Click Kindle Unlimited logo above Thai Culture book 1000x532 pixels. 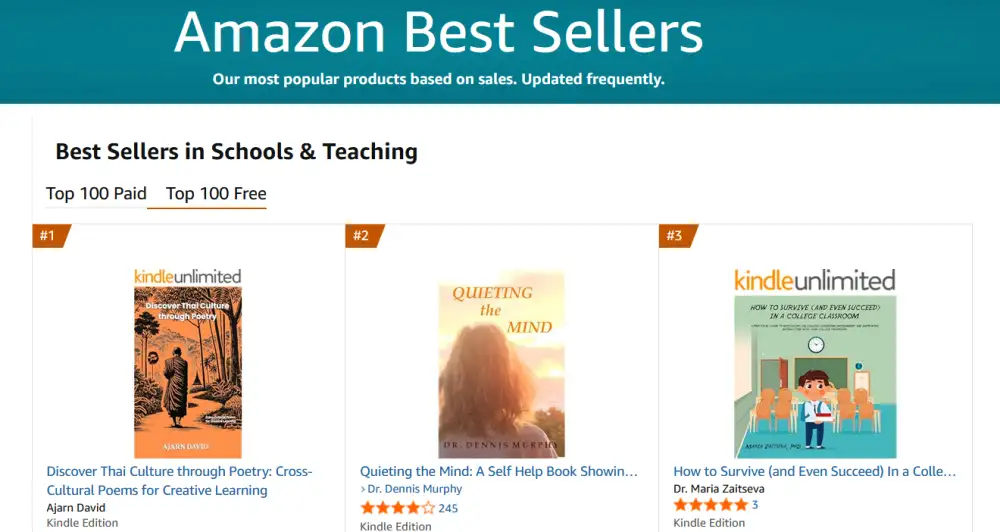coord(188,276)
